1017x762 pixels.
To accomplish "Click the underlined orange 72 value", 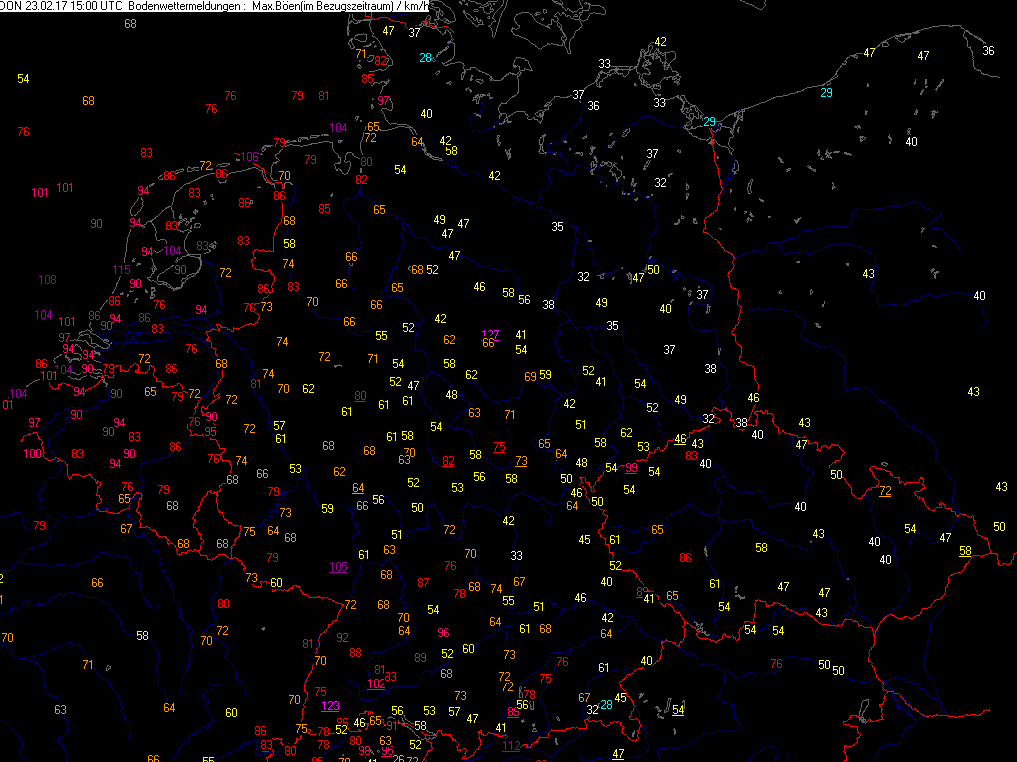I will (x=885, y=491).
